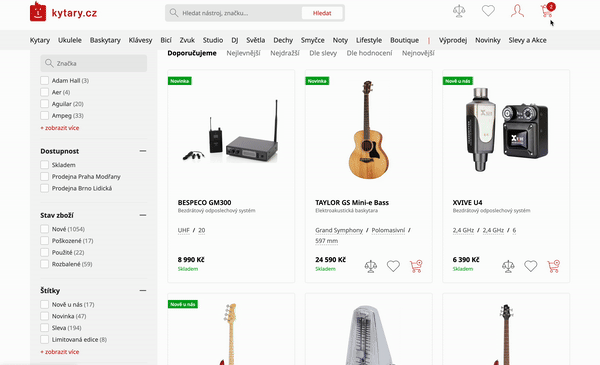Open the user account icon
The height and width of the screenshot is (365, 600).
point(517,11)
